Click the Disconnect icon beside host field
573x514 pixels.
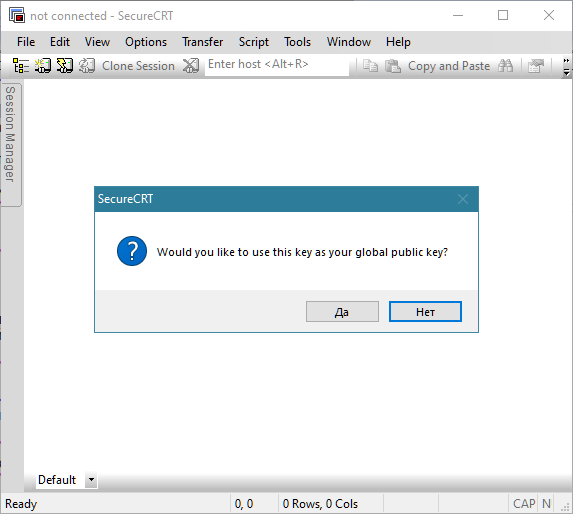[191, 66]
